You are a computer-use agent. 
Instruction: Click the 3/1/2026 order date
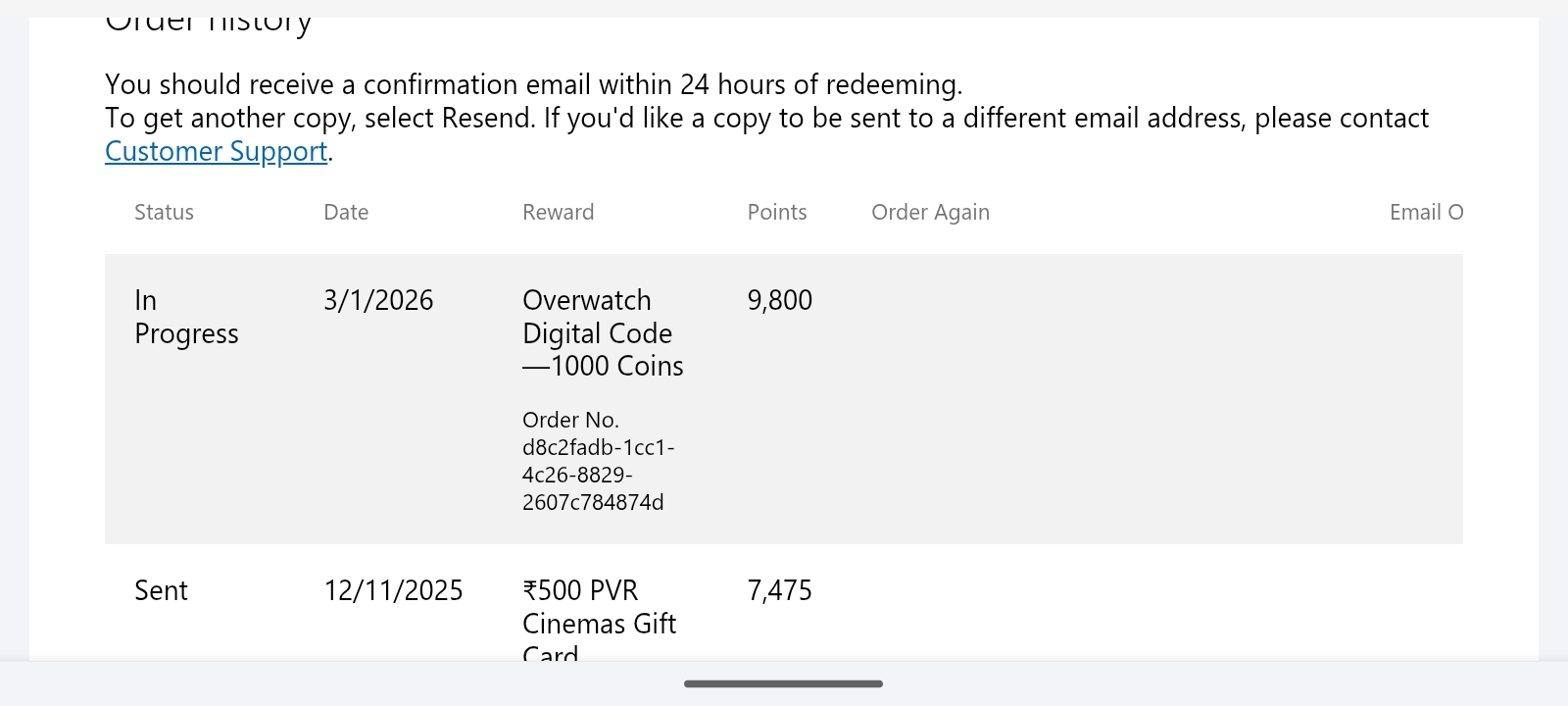pos(378,300)
